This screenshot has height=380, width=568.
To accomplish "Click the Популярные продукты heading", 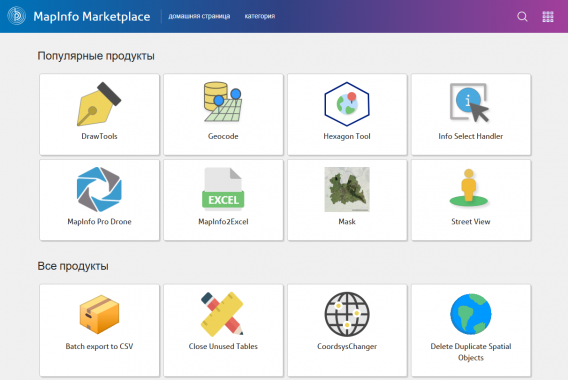I will 96,56.
